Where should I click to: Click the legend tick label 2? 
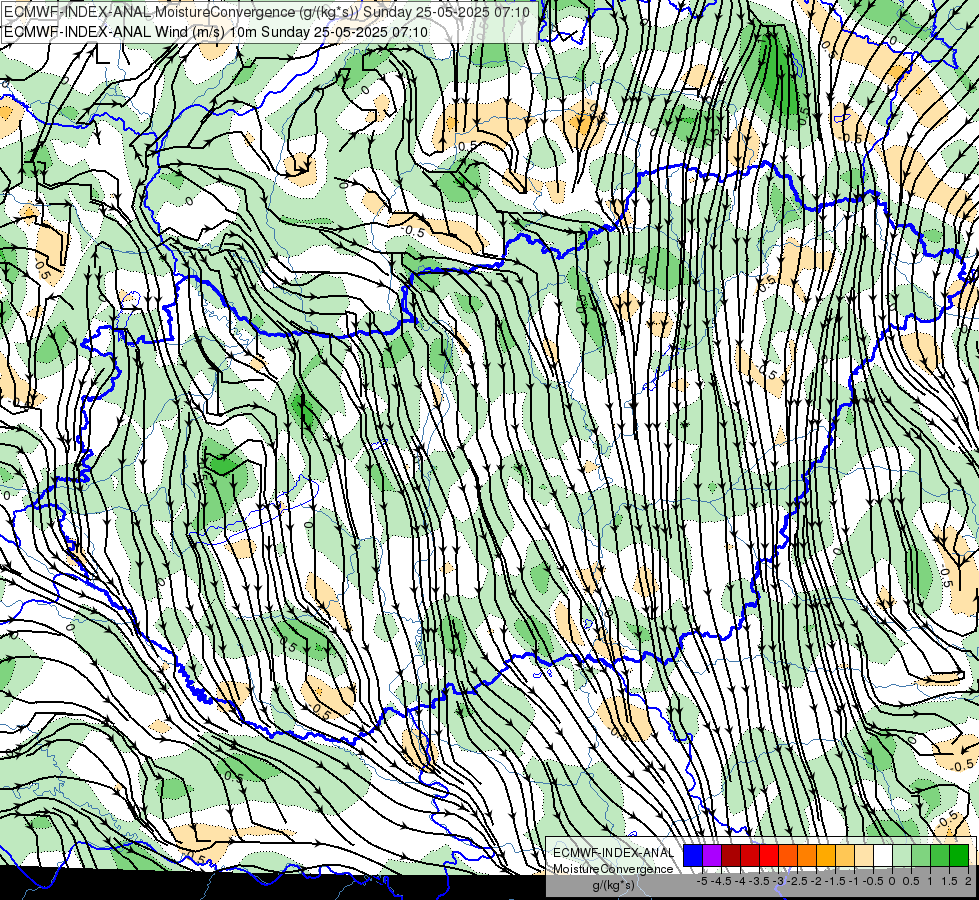pyautogui.click(x=968, y=881)
